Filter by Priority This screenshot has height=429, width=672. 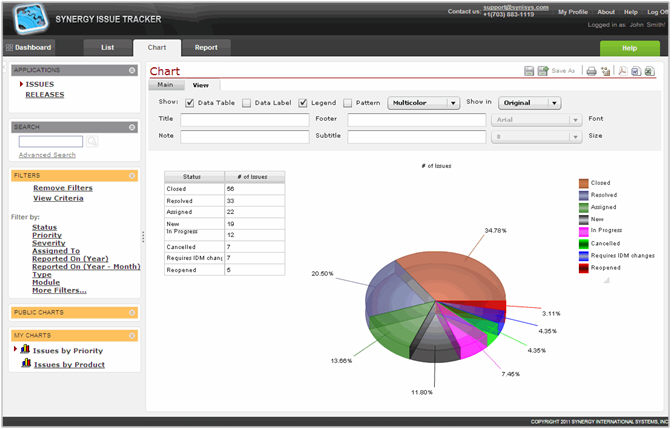[x=47, y=235]
